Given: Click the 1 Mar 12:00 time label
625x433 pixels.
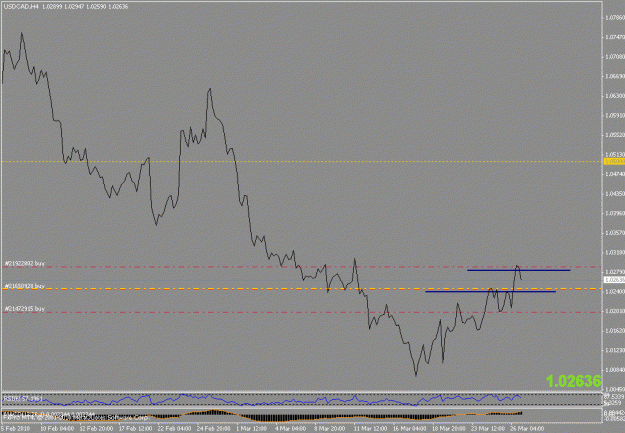Looking at the screenshot, I should tap(253, 429).
